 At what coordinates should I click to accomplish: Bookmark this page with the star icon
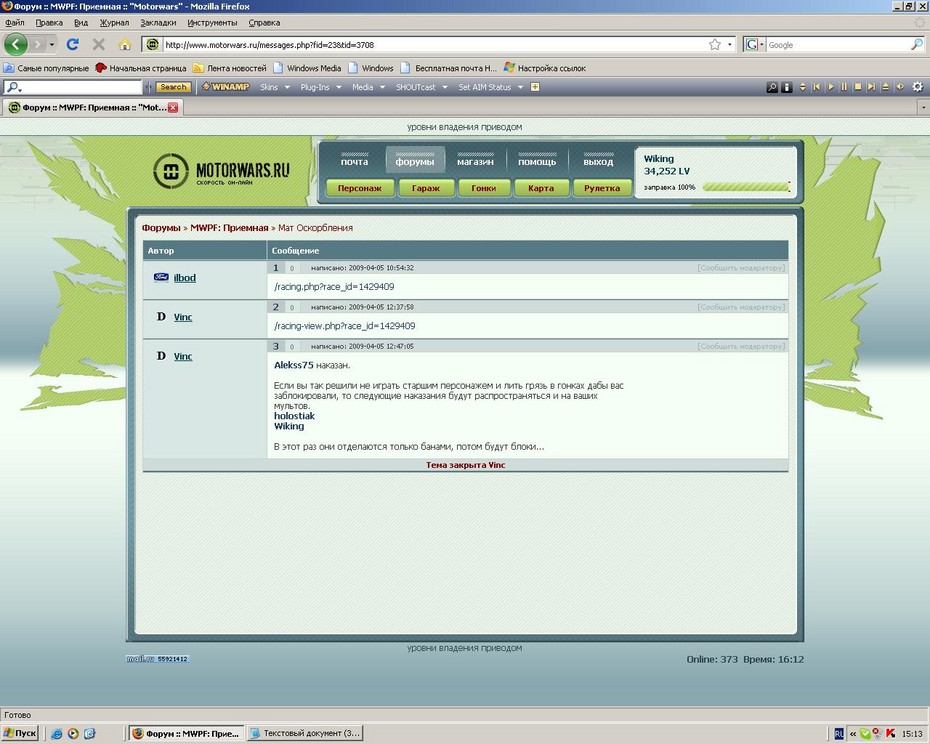715,44
